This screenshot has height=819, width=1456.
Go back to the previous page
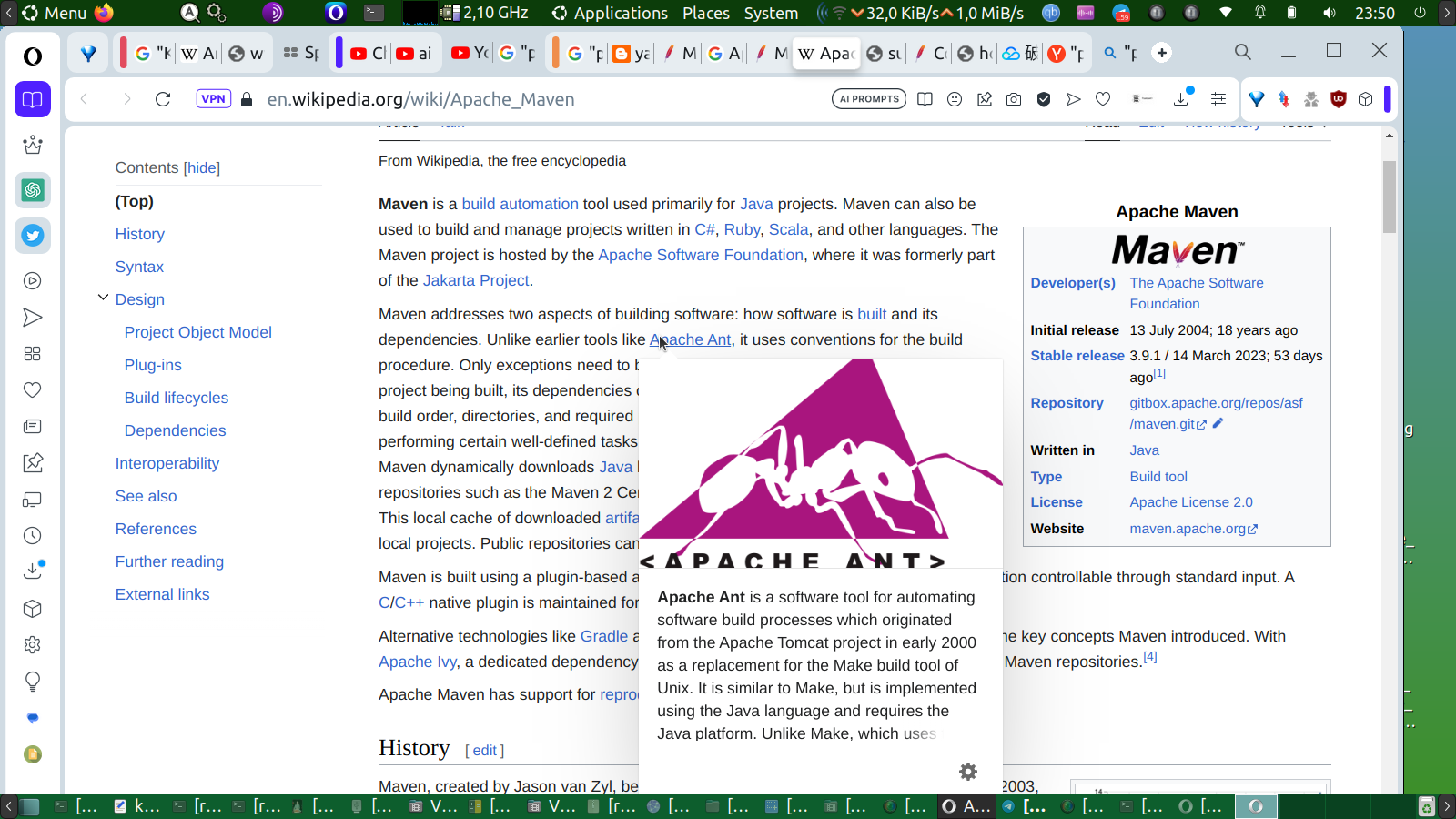[84, 99]
